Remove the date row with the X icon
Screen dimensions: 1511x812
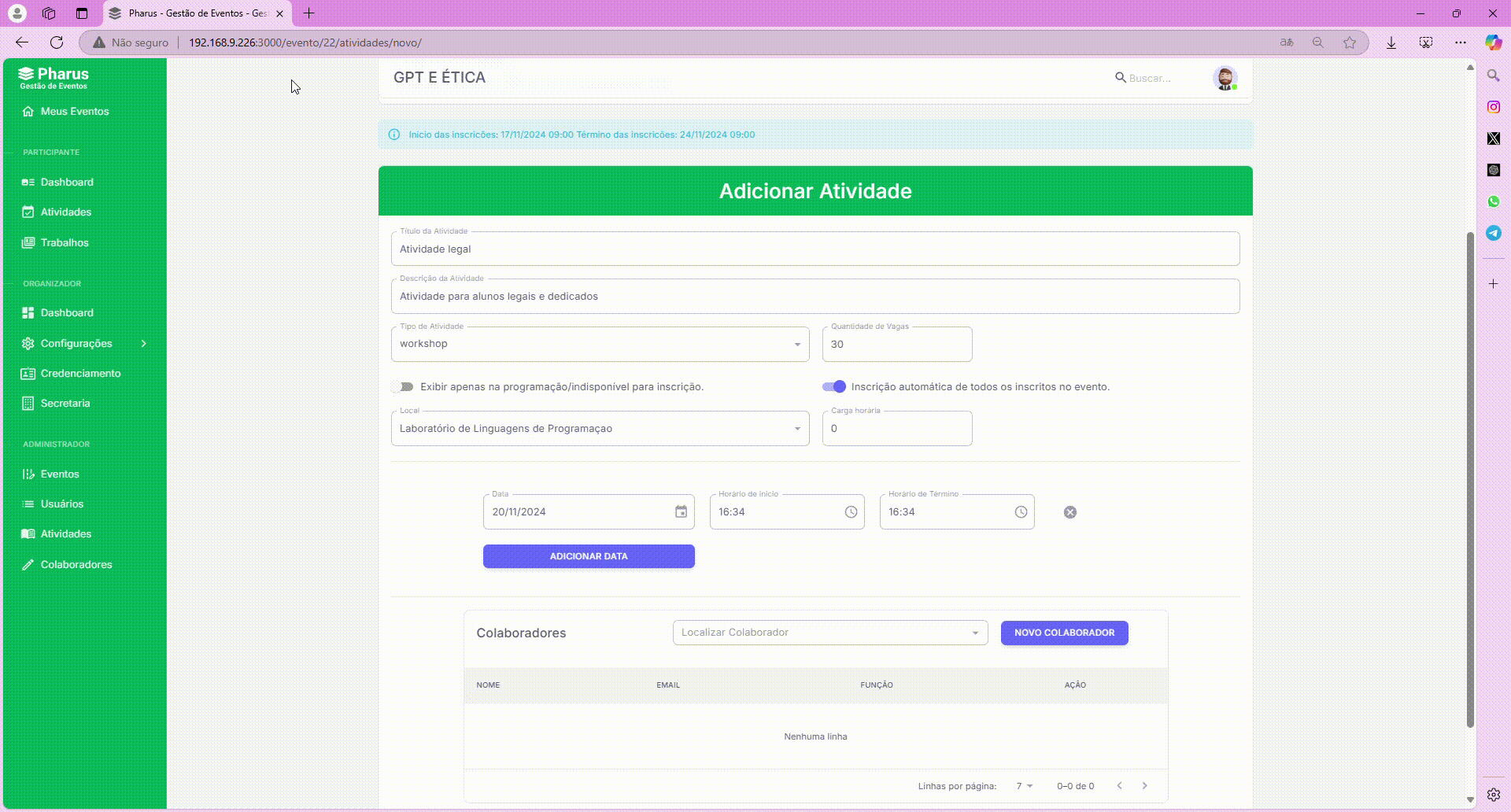pyautogui.click(x=1070, y=512)
